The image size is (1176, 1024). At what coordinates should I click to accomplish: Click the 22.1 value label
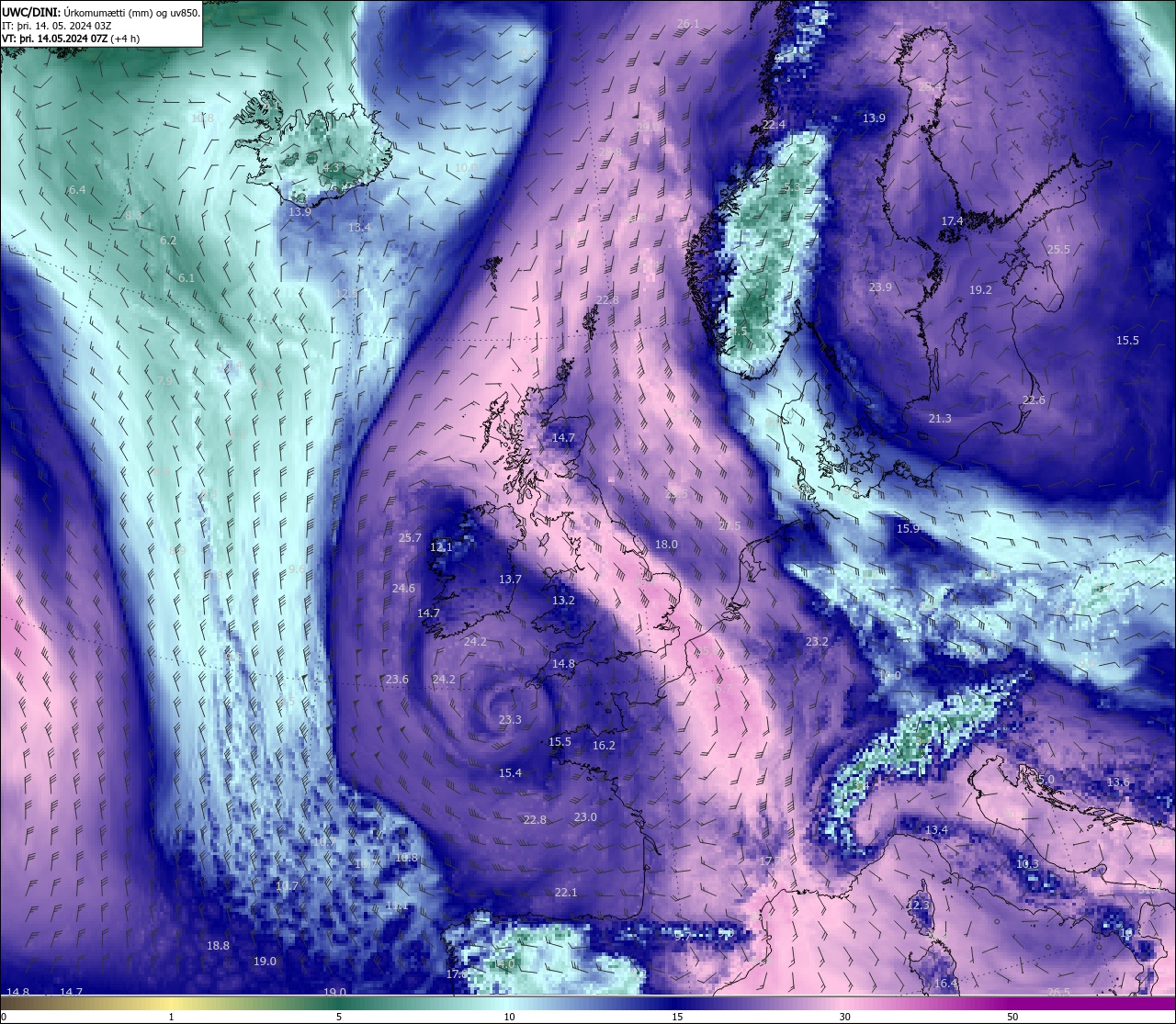click(566, 892)
